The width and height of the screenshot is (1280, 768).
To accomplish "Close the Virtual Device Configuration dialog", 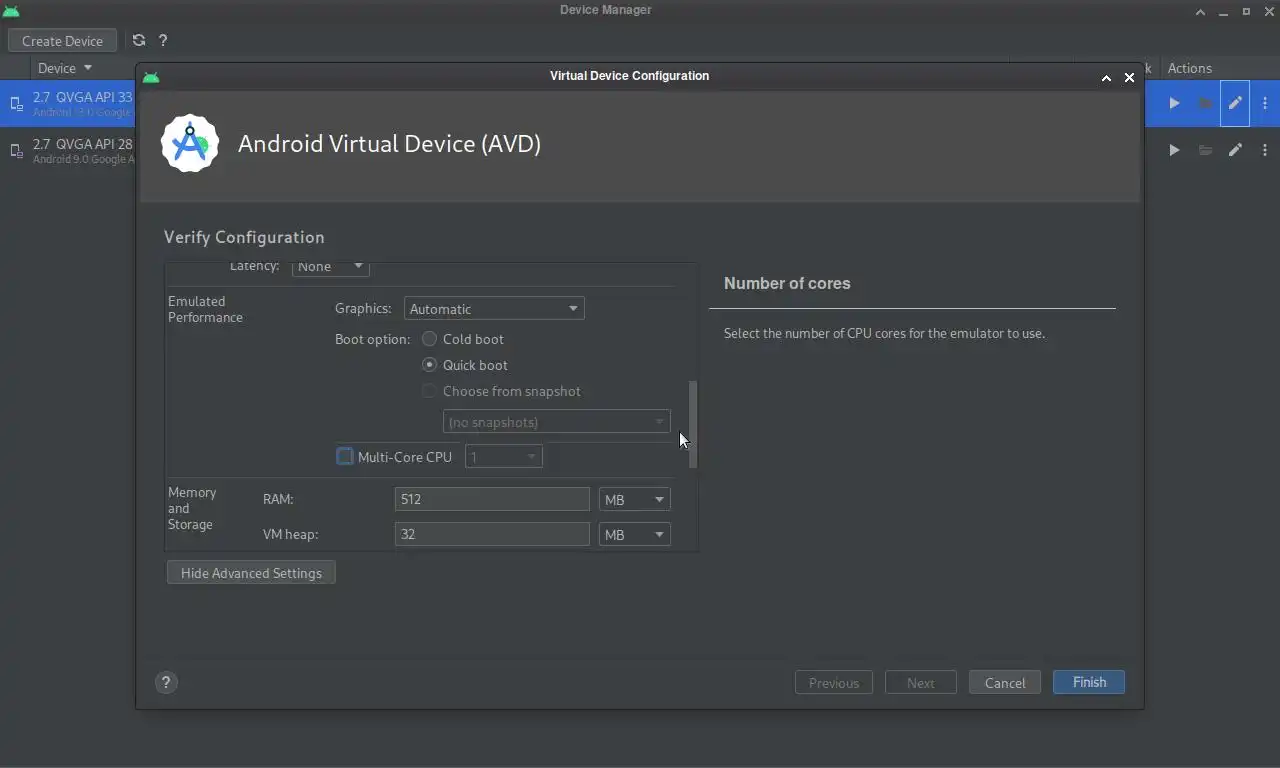I will (x=1129, y=77).
